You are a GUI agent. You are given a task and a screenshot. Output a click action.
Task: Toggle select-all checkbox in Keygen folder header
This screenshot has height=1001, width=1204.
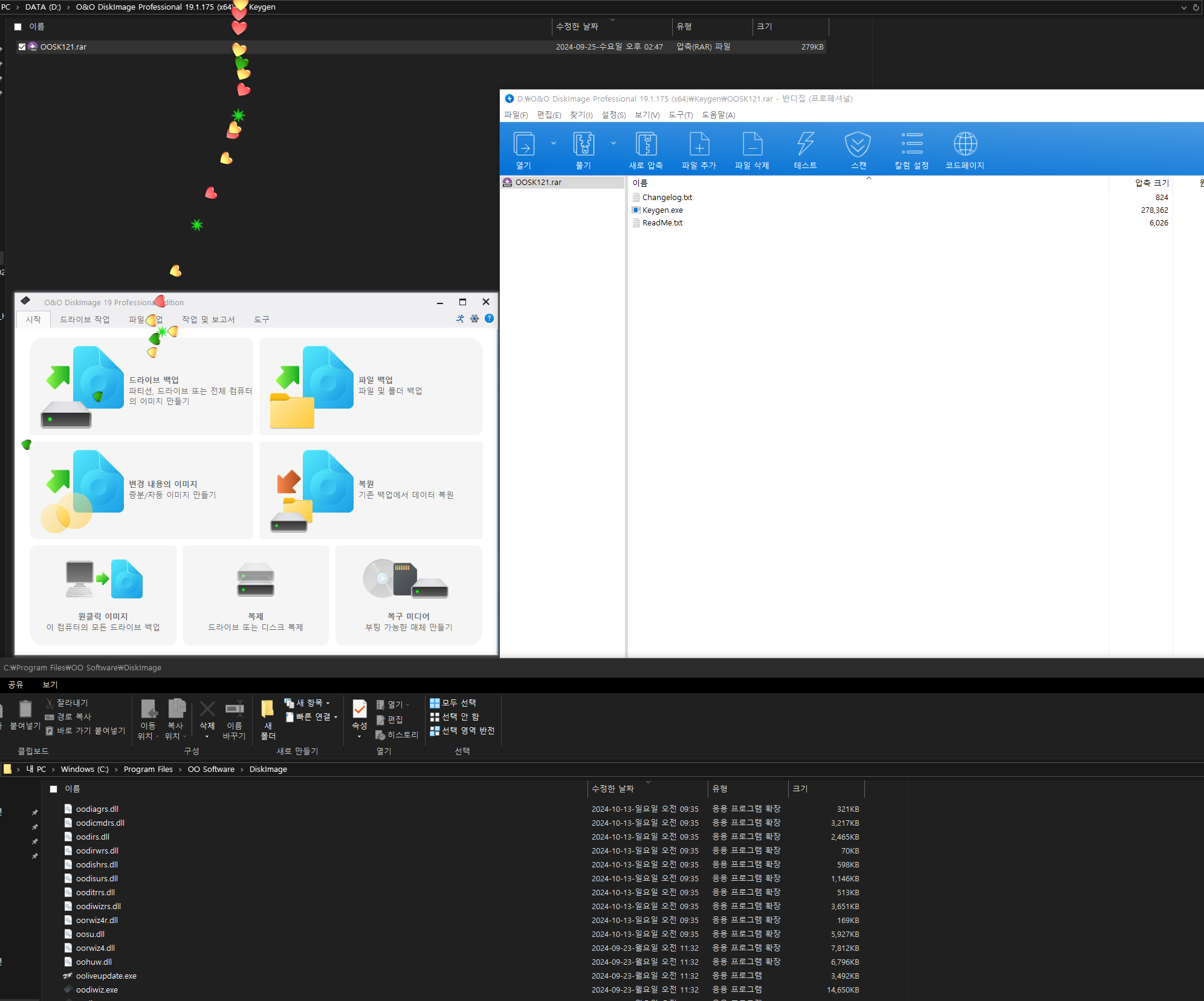click(18, 27)
